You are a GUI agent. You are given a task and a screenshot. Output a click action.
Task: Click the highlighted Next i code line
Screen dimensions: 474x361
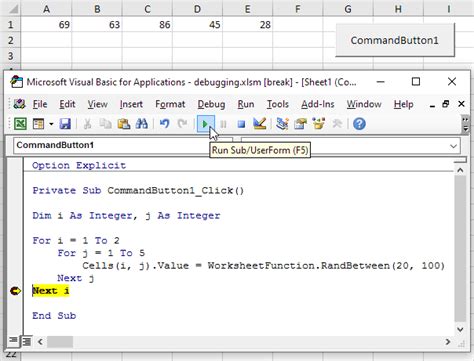51,291
